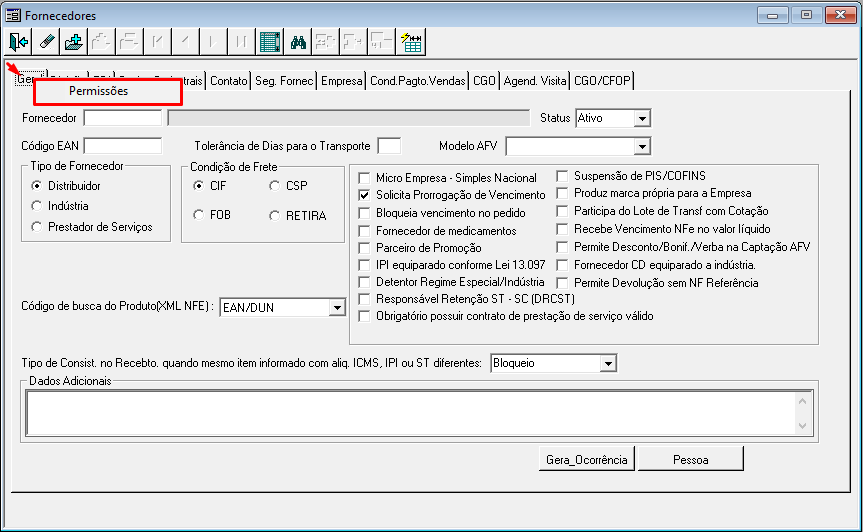Check Responsável Retenção ST - SC (DRCST)
The image size is (863, 532).
pos(364,299)
